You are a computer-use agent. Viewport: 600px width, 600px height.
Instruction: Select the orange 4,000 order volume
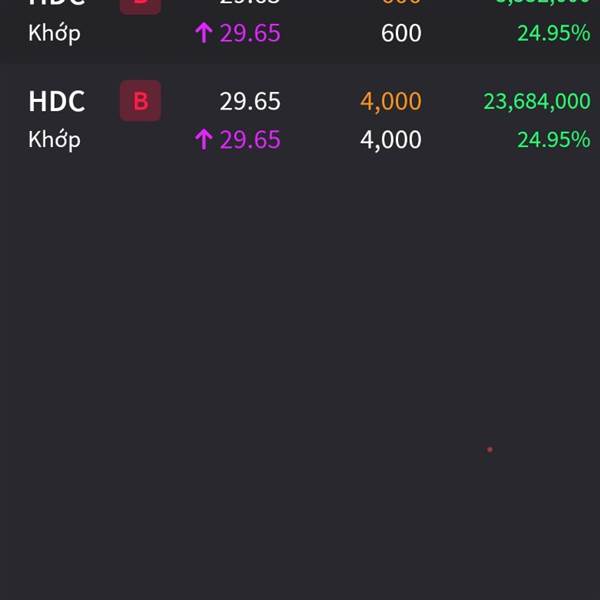point(391,102)
